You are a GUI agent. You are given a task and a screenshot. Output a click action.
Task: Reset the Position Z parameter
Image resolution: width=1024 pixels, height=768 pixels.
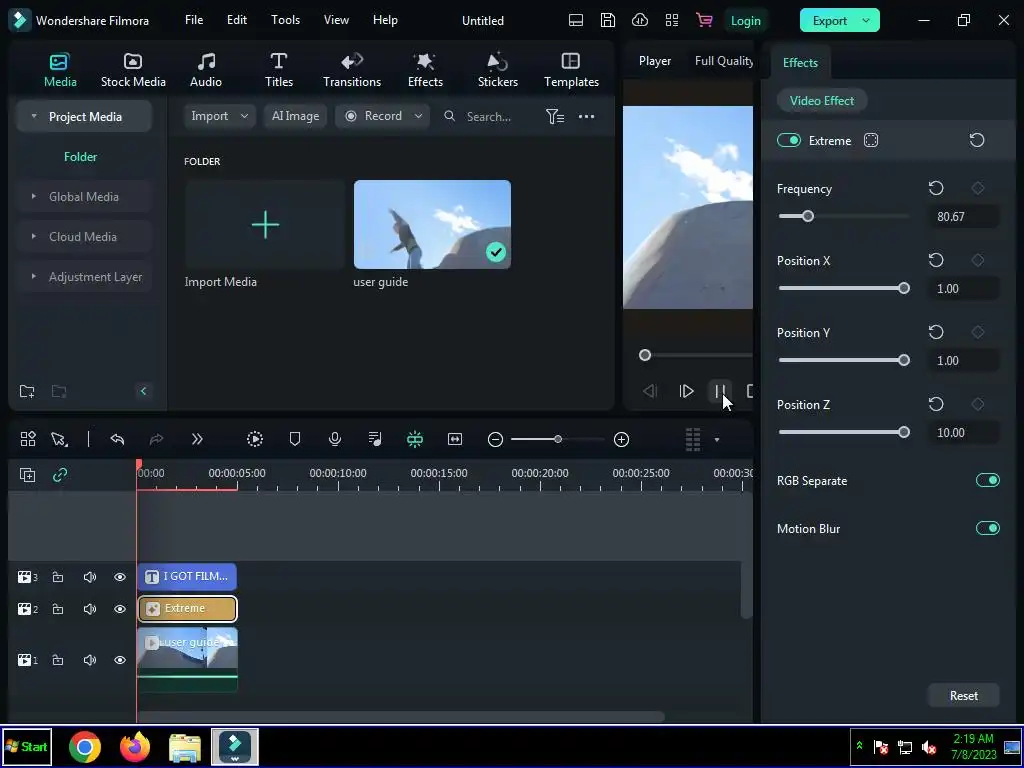[936, 405]
